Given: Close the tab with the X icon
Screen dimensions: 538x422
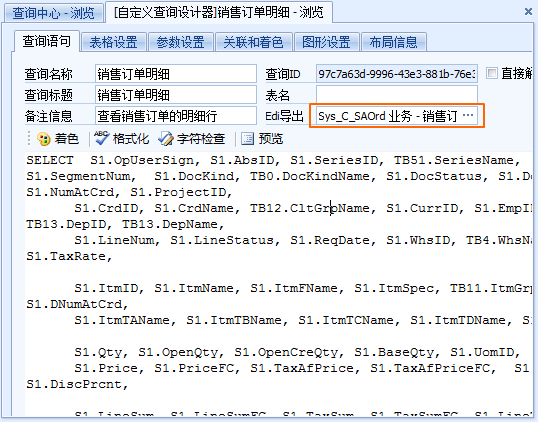Looking at the screenshot, I should pyautogui.click(x=528, y=12).
